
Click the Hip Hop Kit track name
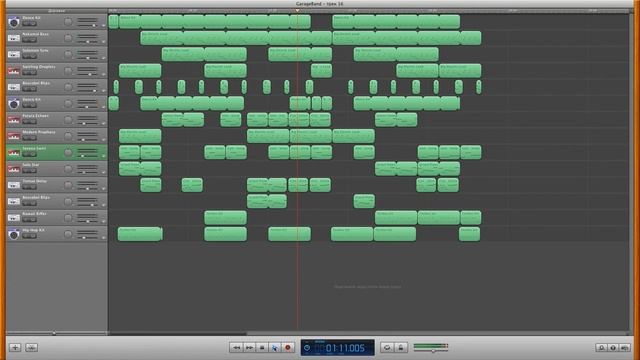(x=33, y=230)
